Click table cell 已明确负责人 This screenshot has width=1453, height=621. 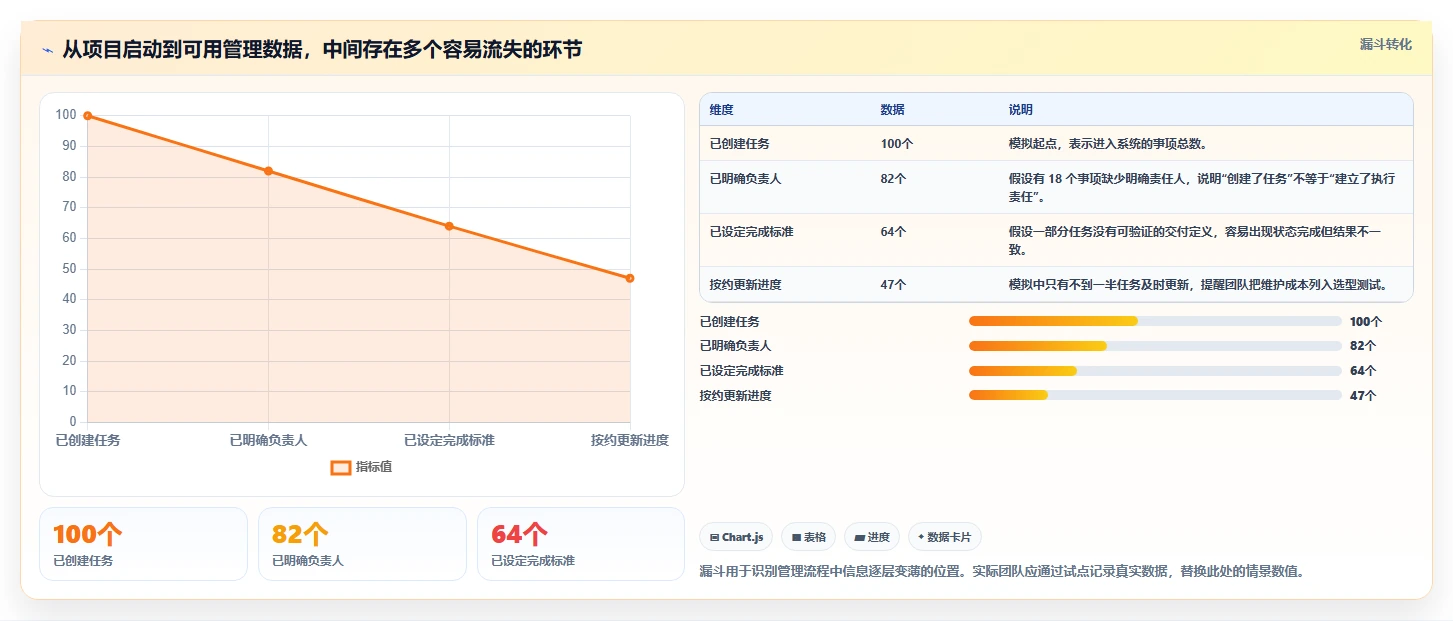[x=745, y=179]
